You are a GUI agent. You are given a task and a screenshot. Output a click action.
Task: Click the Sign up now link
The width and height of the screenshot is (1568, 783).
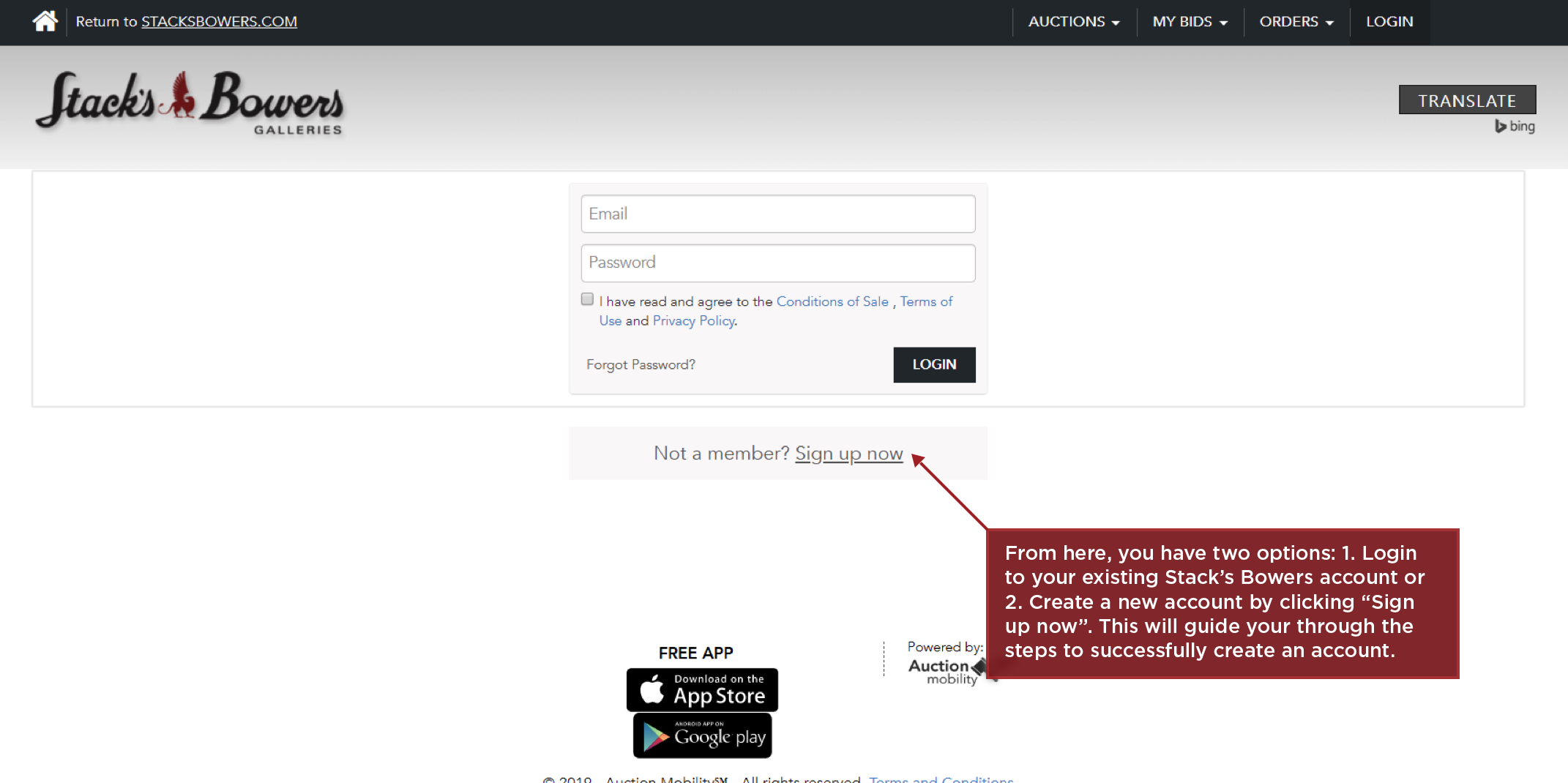click(848, 454)
